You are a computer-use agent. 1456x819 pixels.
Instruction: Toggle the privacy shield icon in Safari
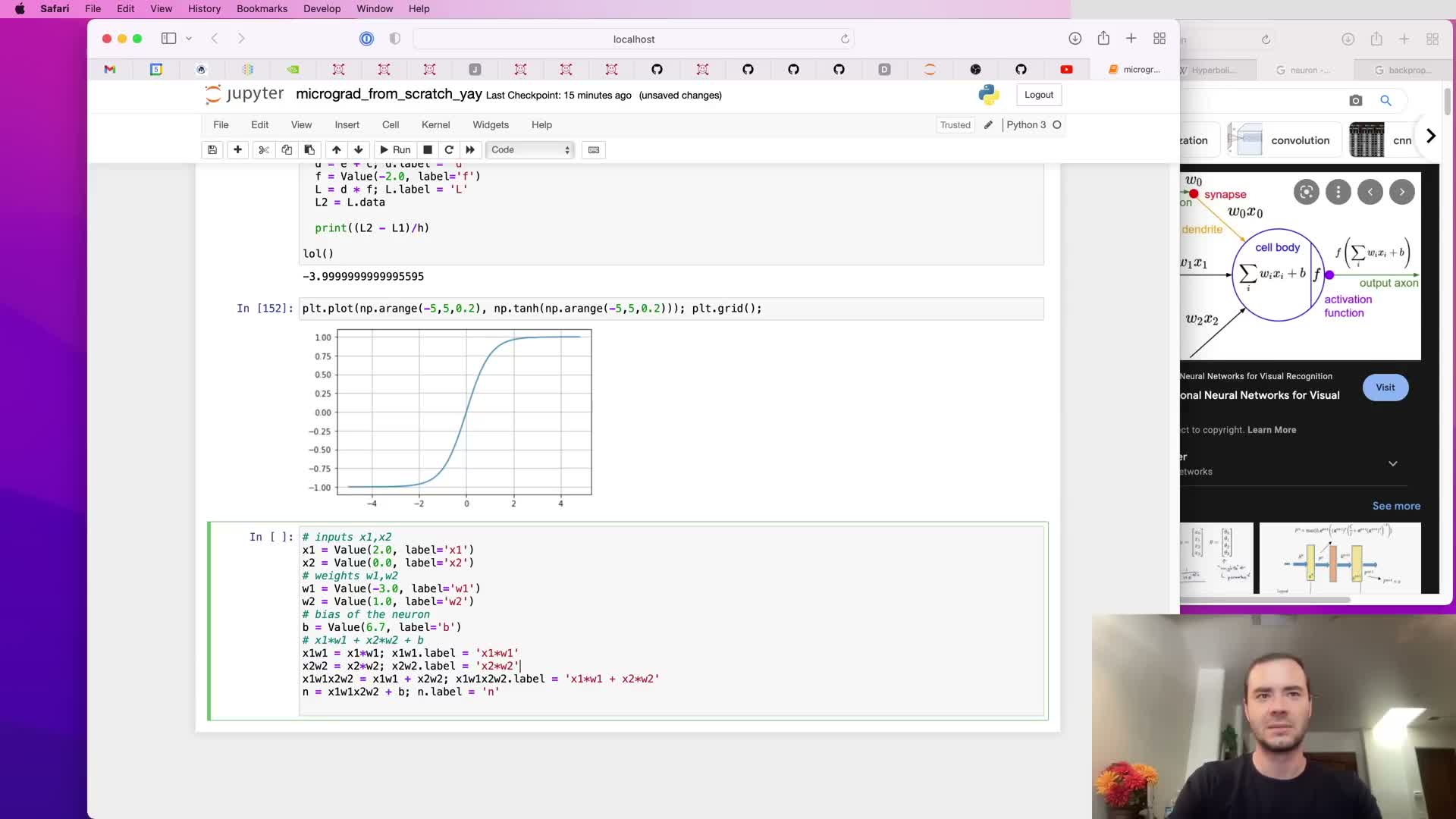(x=394, y=39)
